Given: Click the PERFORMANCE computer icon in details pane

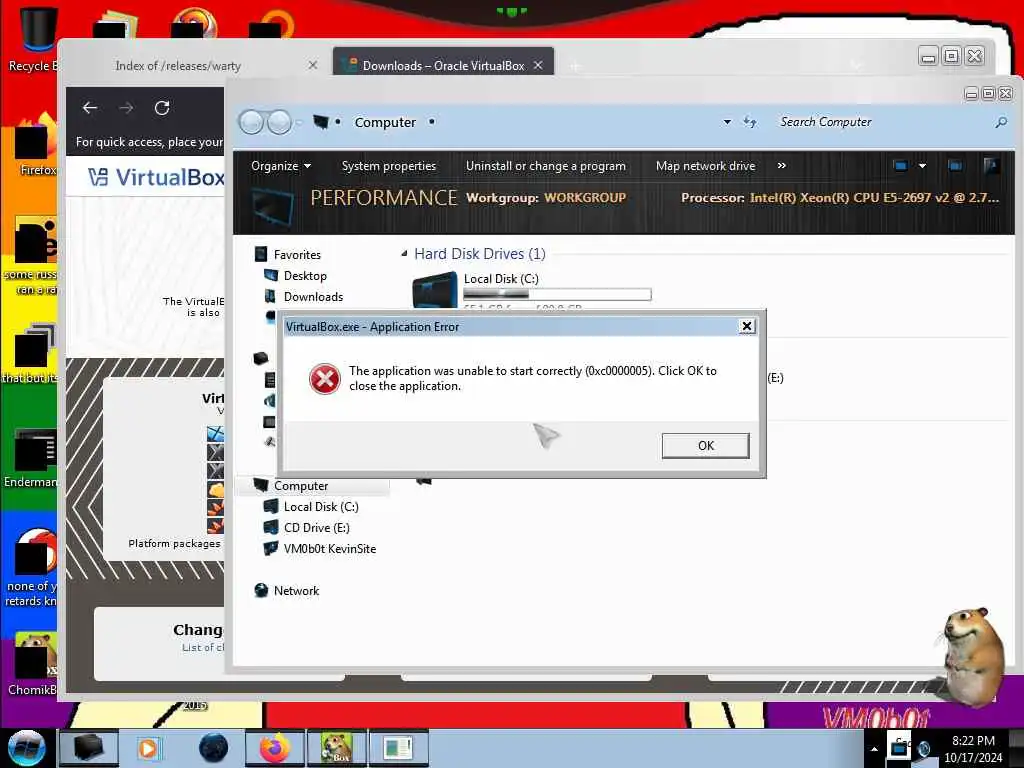Looking at the screenshot, I should point(272,207).
